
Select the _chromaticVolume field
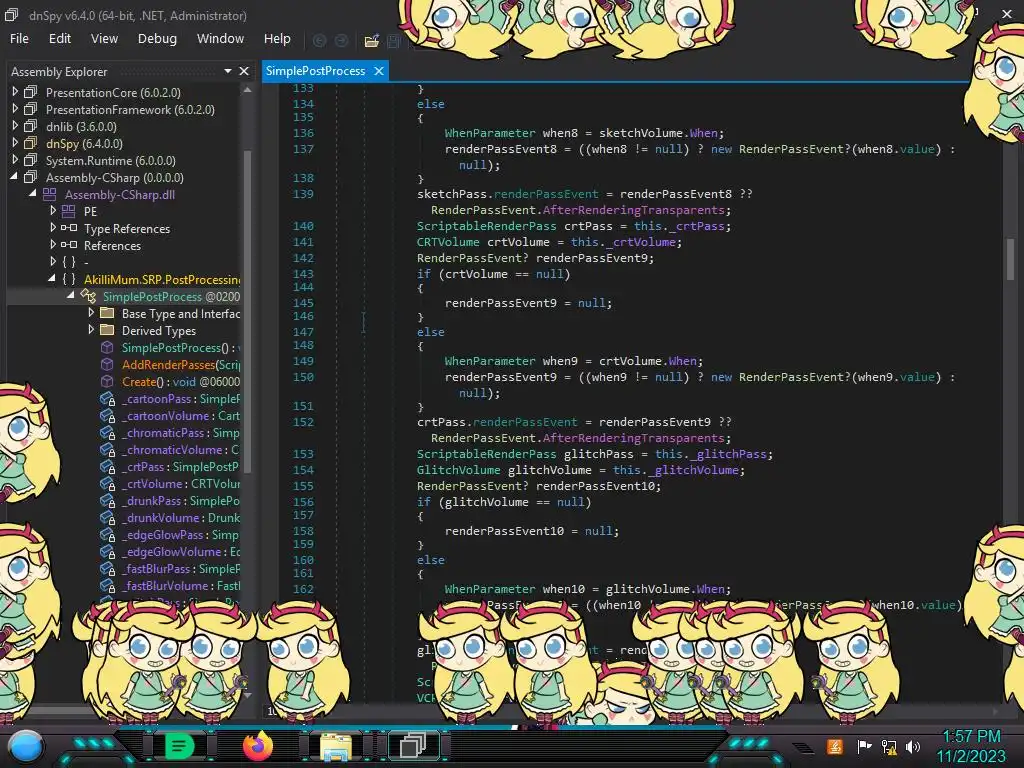point(180,449)
